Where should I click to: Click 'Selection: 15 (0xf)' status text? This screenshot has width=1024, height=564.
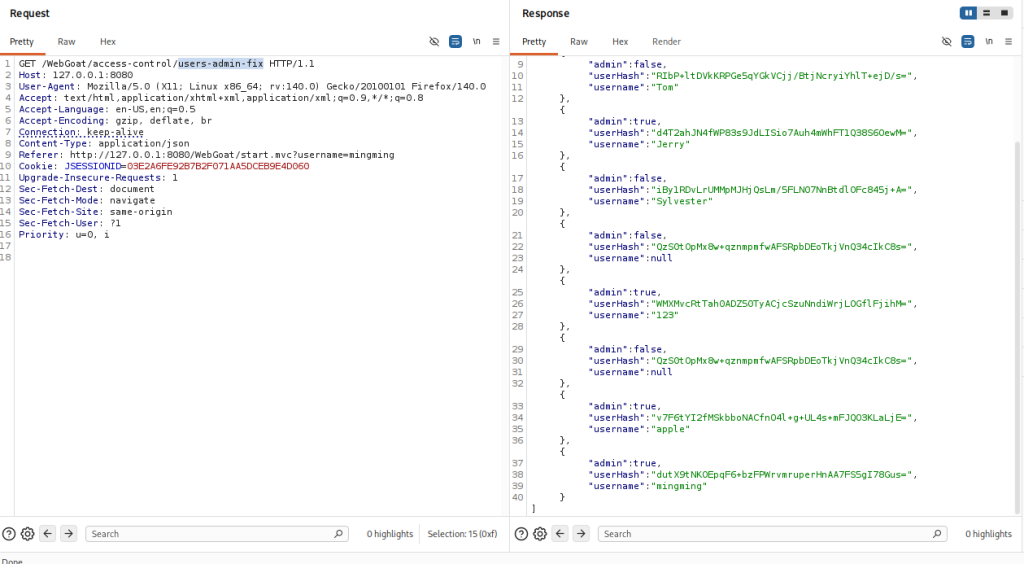(462, 534)
